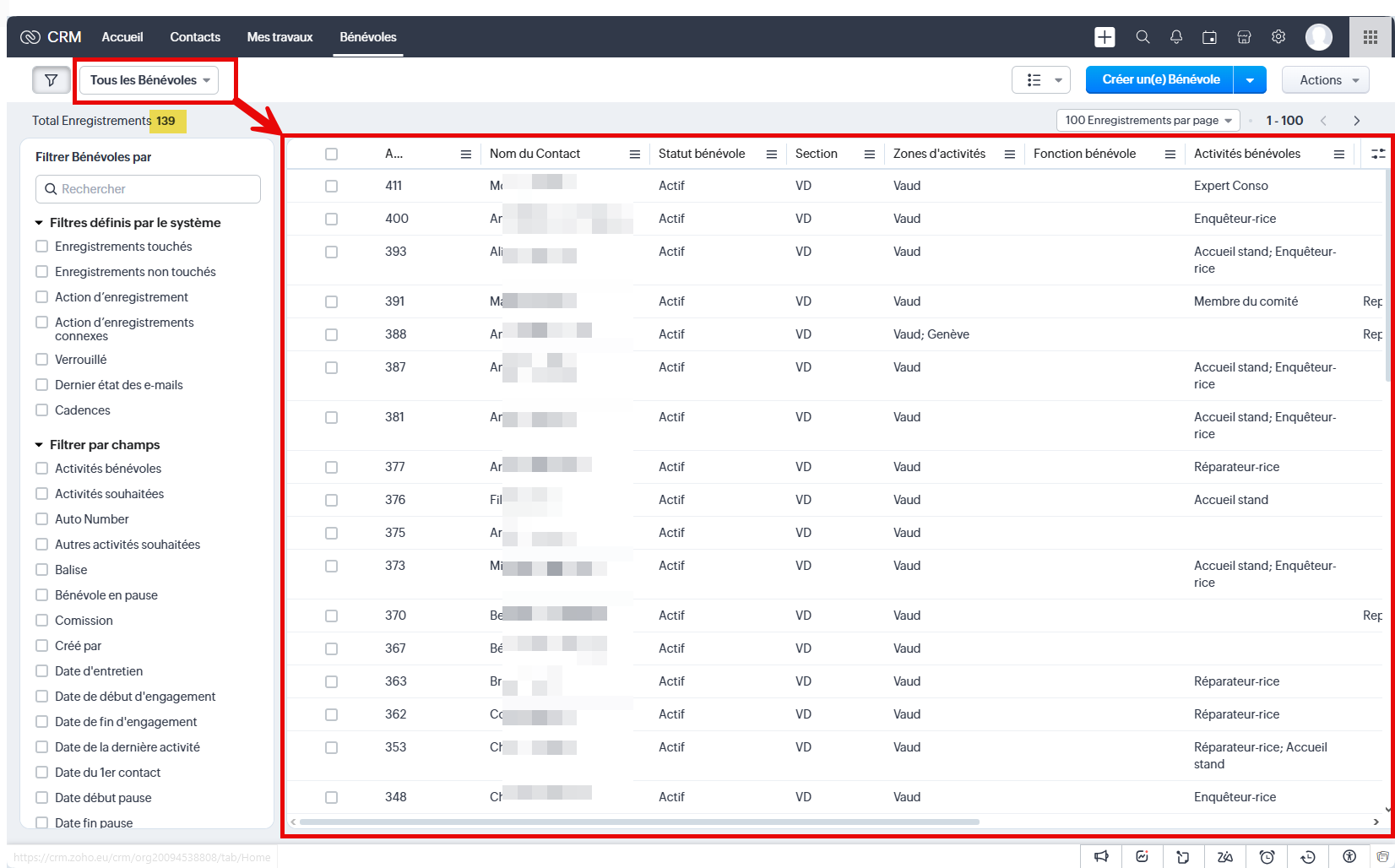Image resolution: width=1395 pixels, height=868 pixels.
Task: Click the filter funnel icon
Action: [51, 80]
